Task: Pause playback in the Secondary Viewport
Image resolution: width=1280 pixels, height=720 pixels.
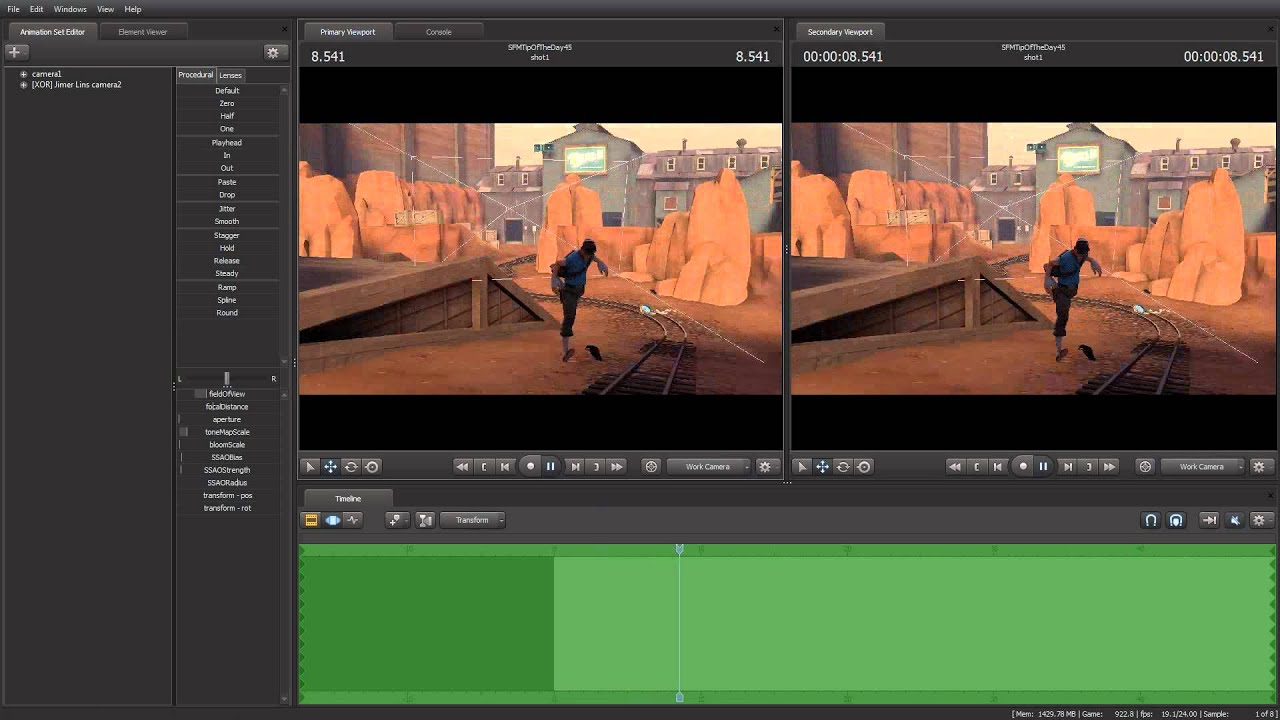Action: (x=1042, y=466)
